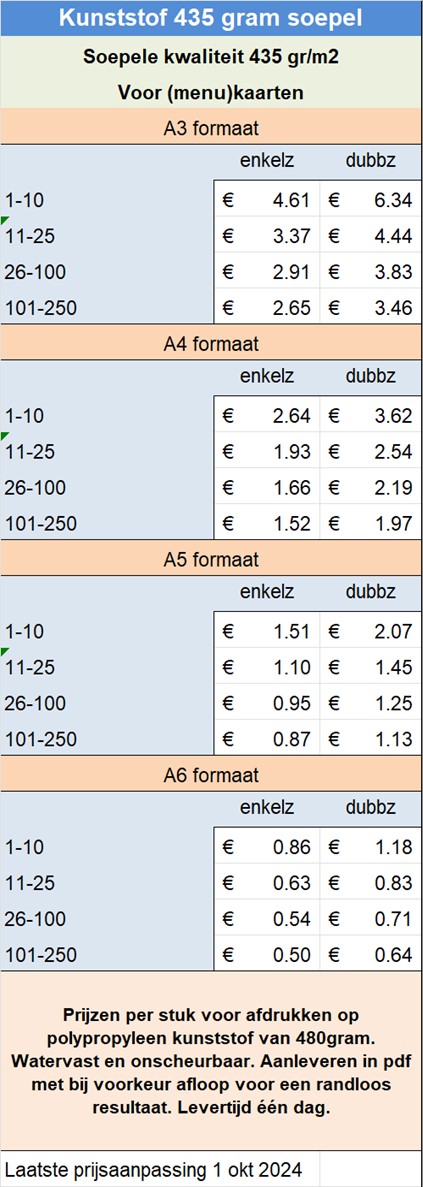The image size is (423, 1187).
Task: Select A5 1-10 dubbz price 2.07
Action: pos(370,631)
